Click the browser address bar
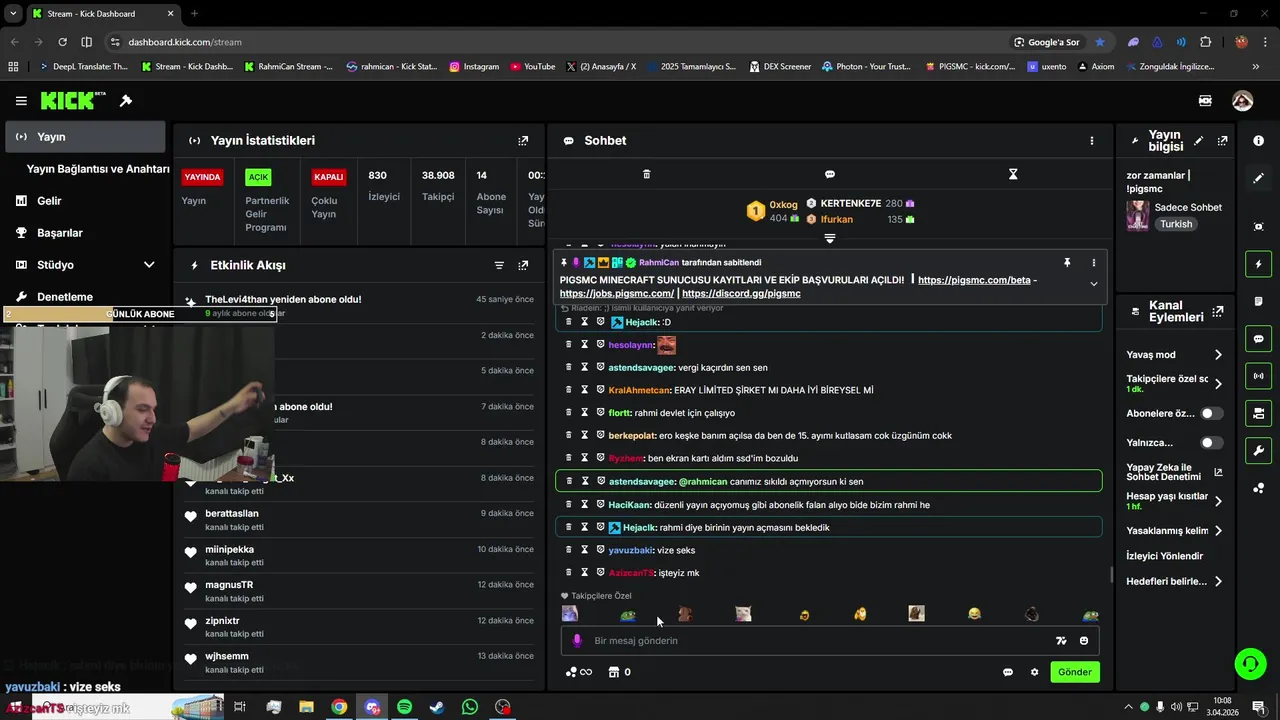 (x=560, y=42)
